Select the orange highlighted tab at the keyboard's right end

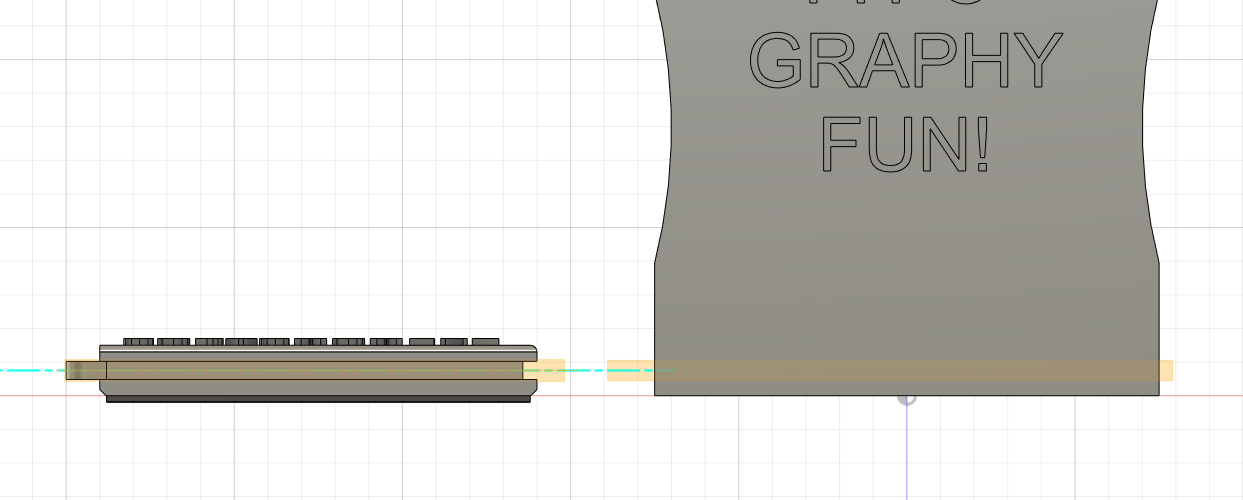tap(544, 370)
